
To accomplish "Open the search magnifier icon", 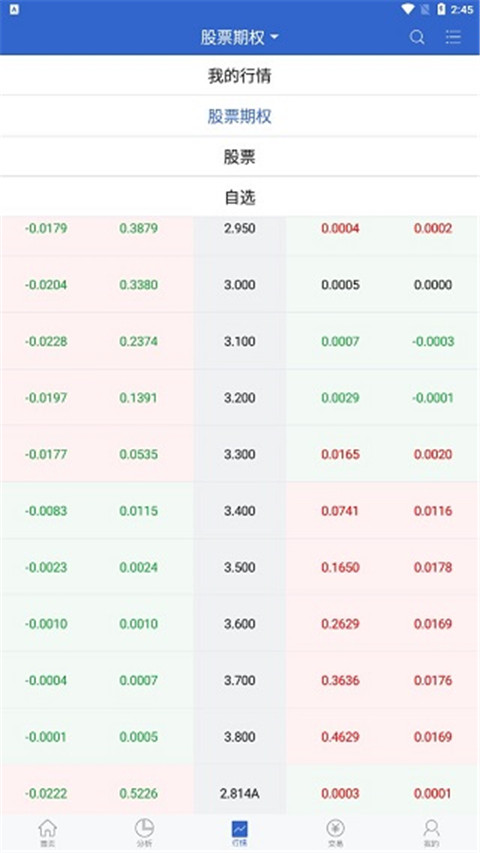I will tap(417, 37).
